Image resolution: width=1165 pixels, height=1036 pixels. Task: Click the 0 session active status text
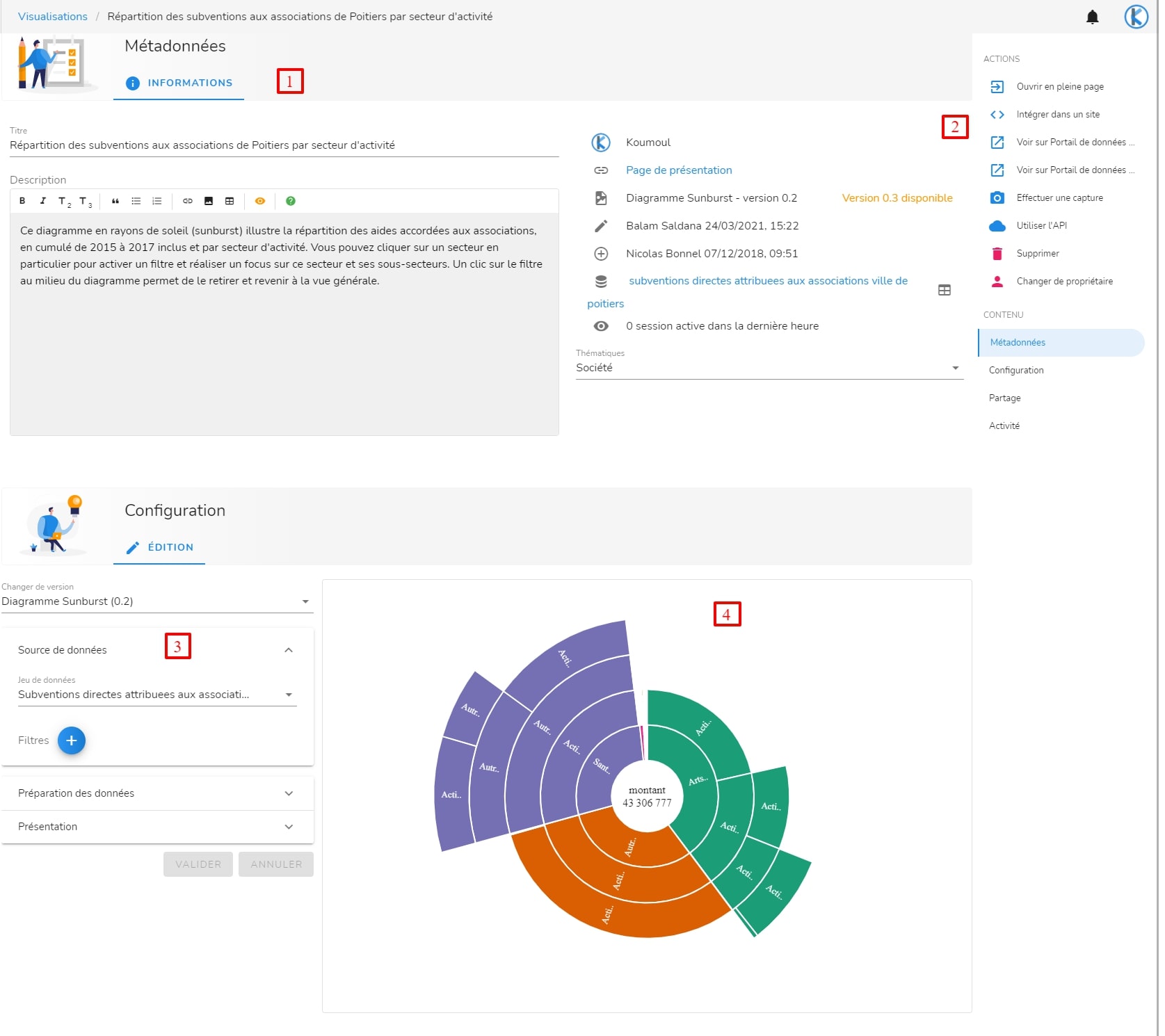point(722,326)
